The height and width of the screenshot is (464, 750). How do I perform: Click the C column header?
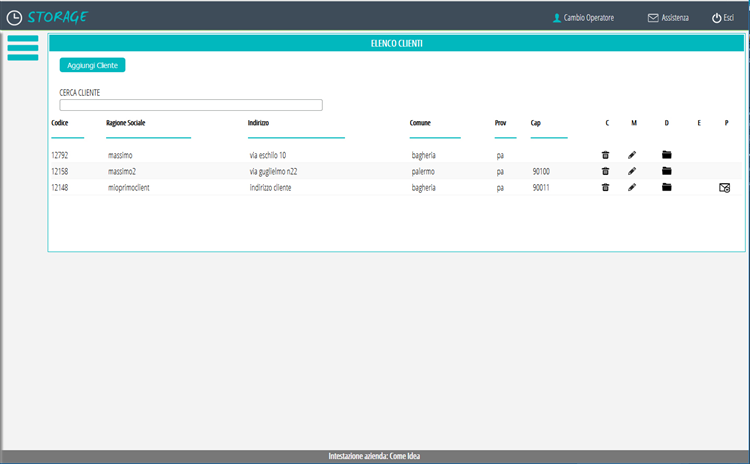[607, 123]
